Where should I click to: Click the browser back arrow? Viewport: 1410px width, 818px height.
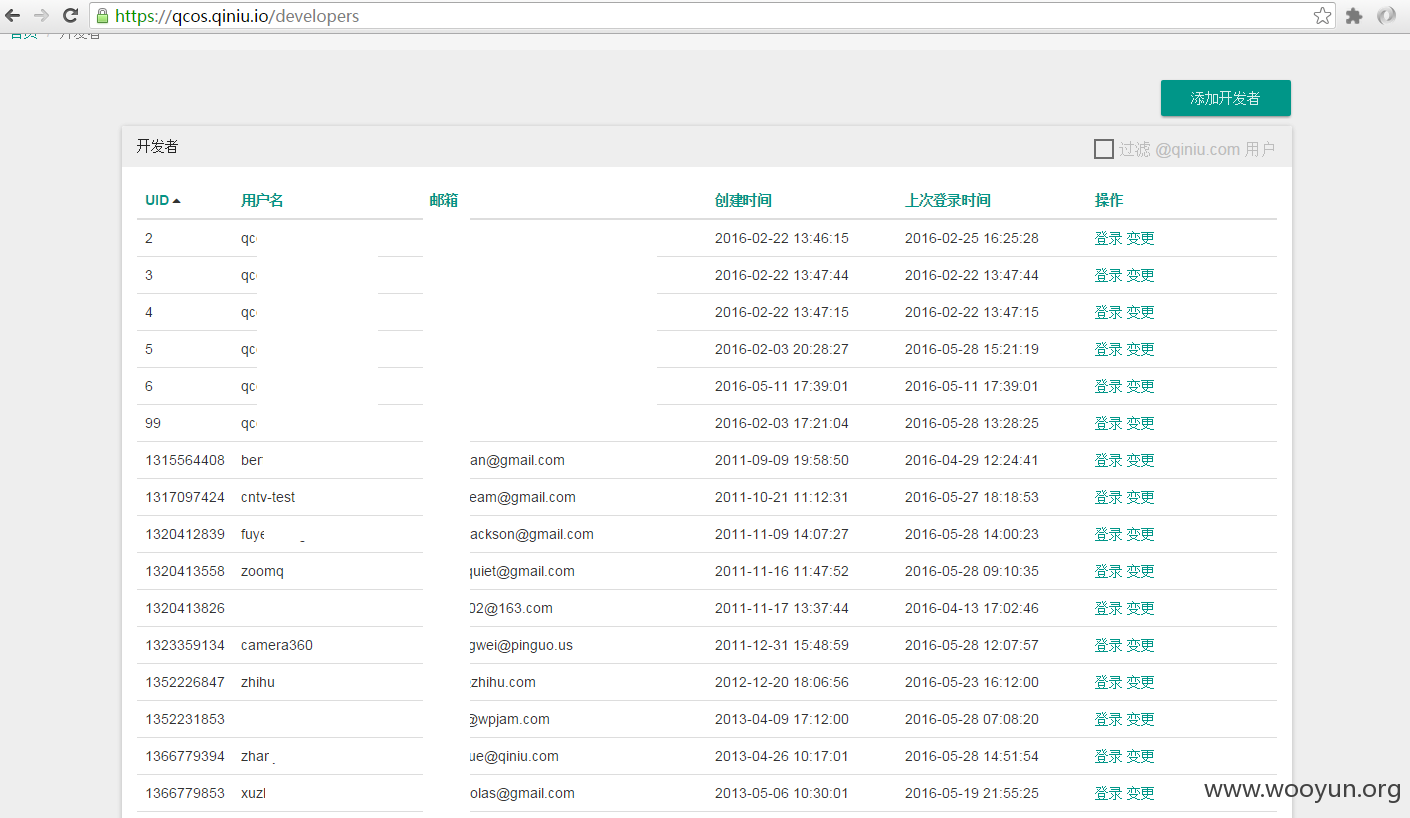coord(13,15)
